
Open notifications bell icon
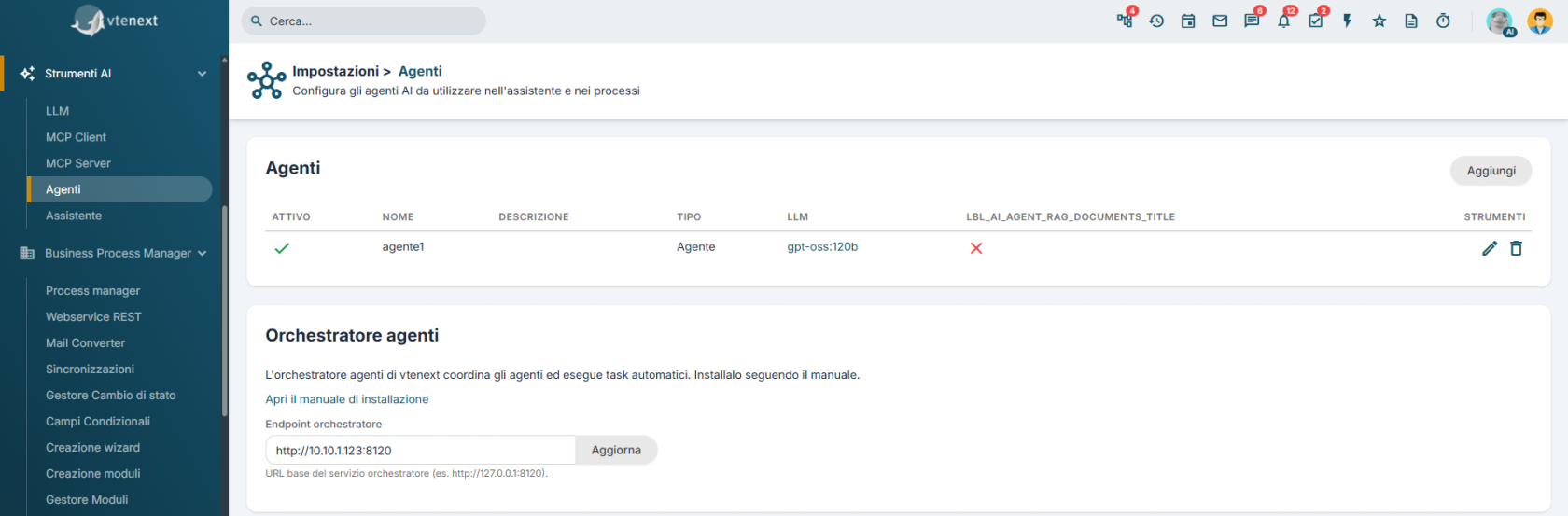1284,21
